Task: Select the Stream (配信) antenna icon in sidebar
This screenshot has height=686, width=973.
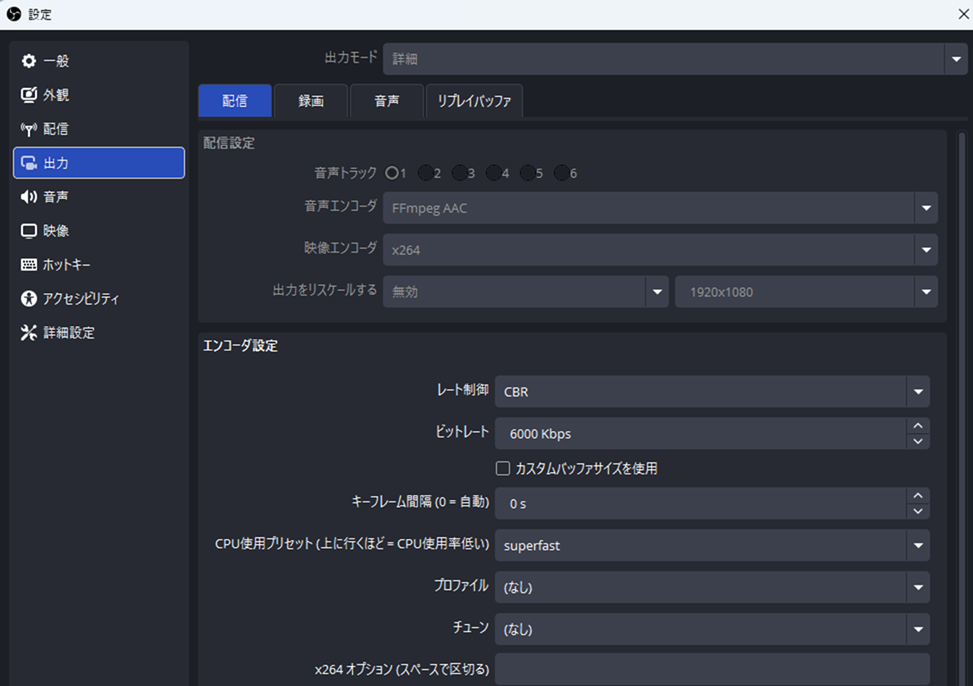Action: (x=29, y=130)
